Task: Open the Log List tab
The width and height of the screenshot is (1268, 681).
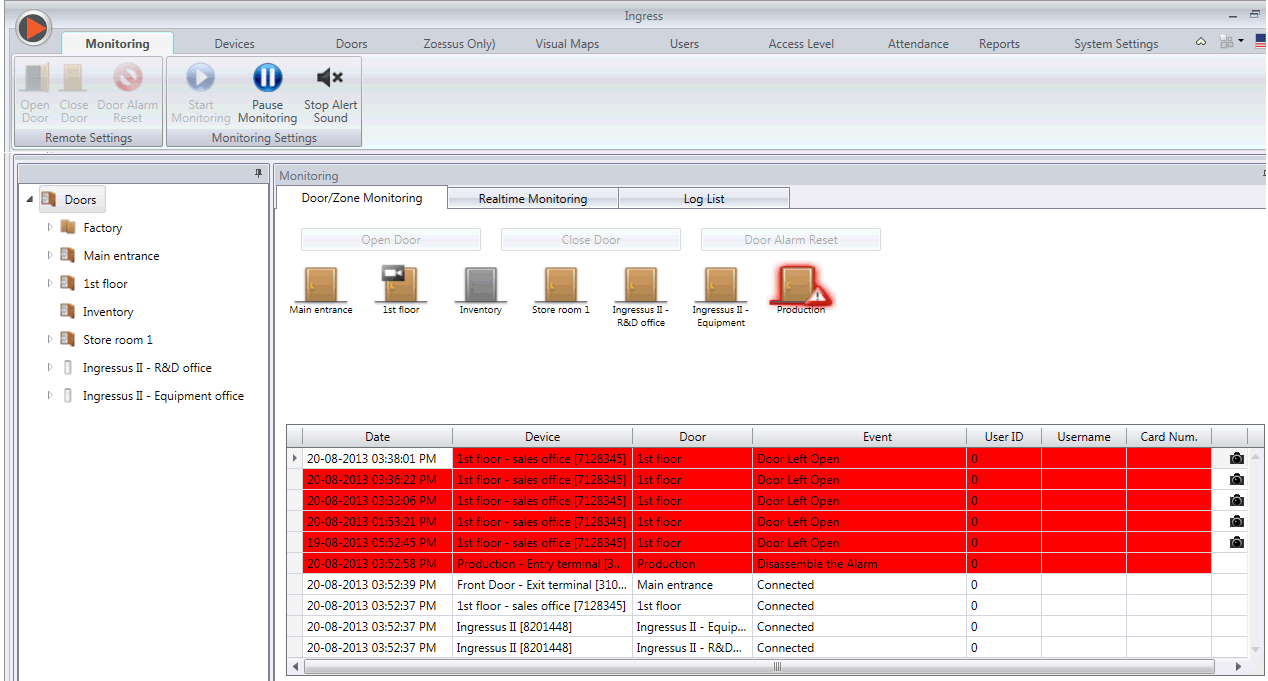Action: (704, 199)
